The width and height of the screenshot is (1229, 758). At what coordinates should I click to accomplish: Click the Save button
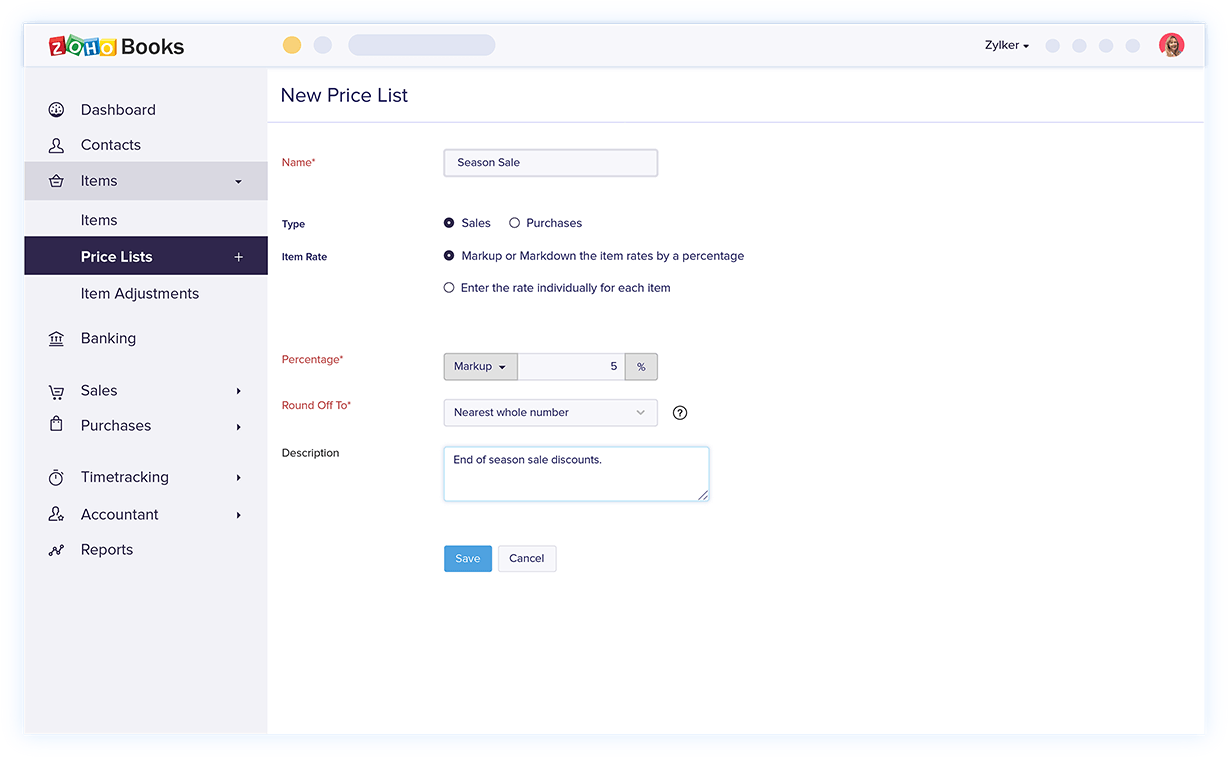coord(467,559)
